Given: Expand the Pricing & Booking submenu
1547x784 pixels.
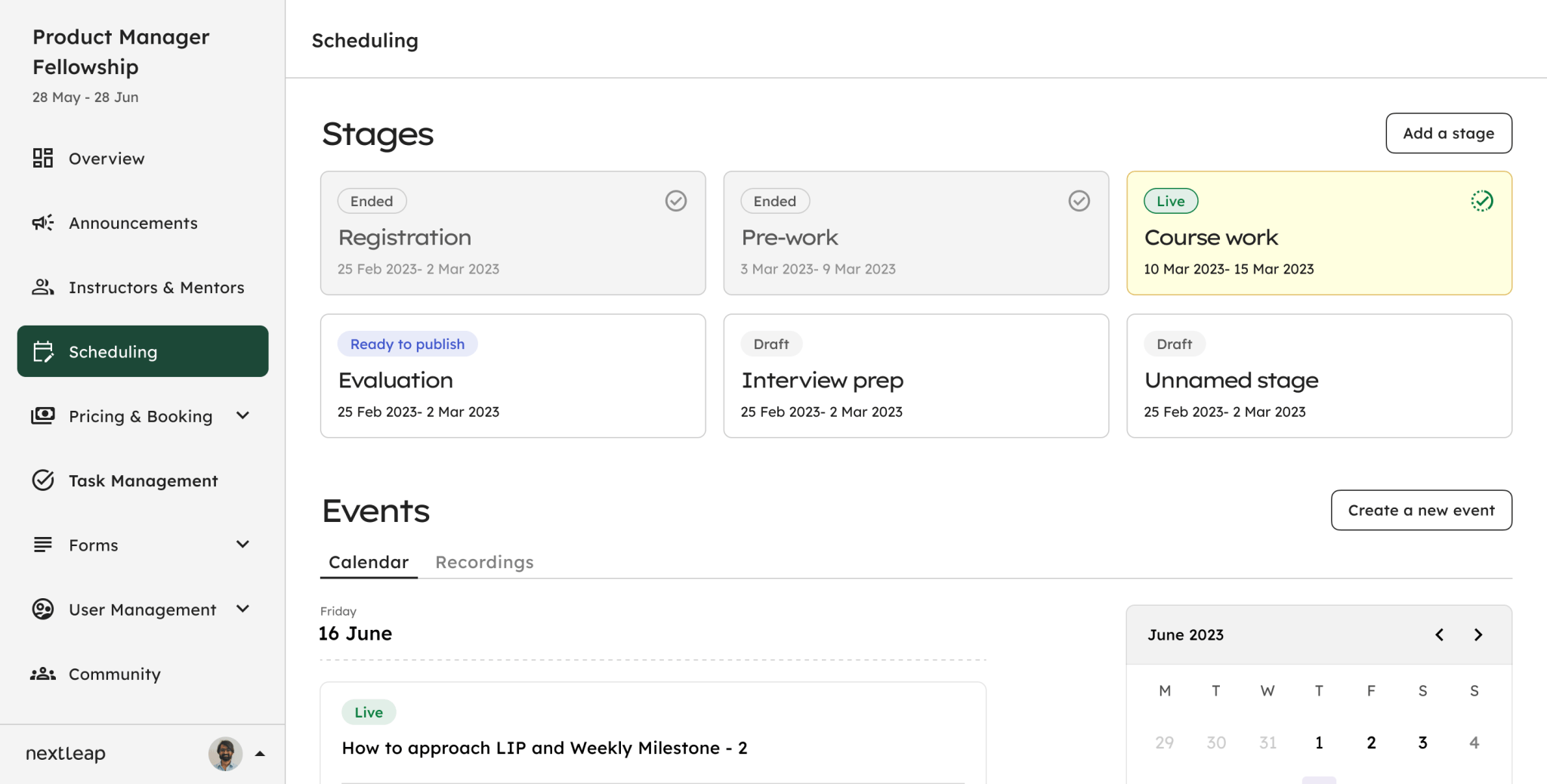Looking at the screenshot, I should [242, 415].
